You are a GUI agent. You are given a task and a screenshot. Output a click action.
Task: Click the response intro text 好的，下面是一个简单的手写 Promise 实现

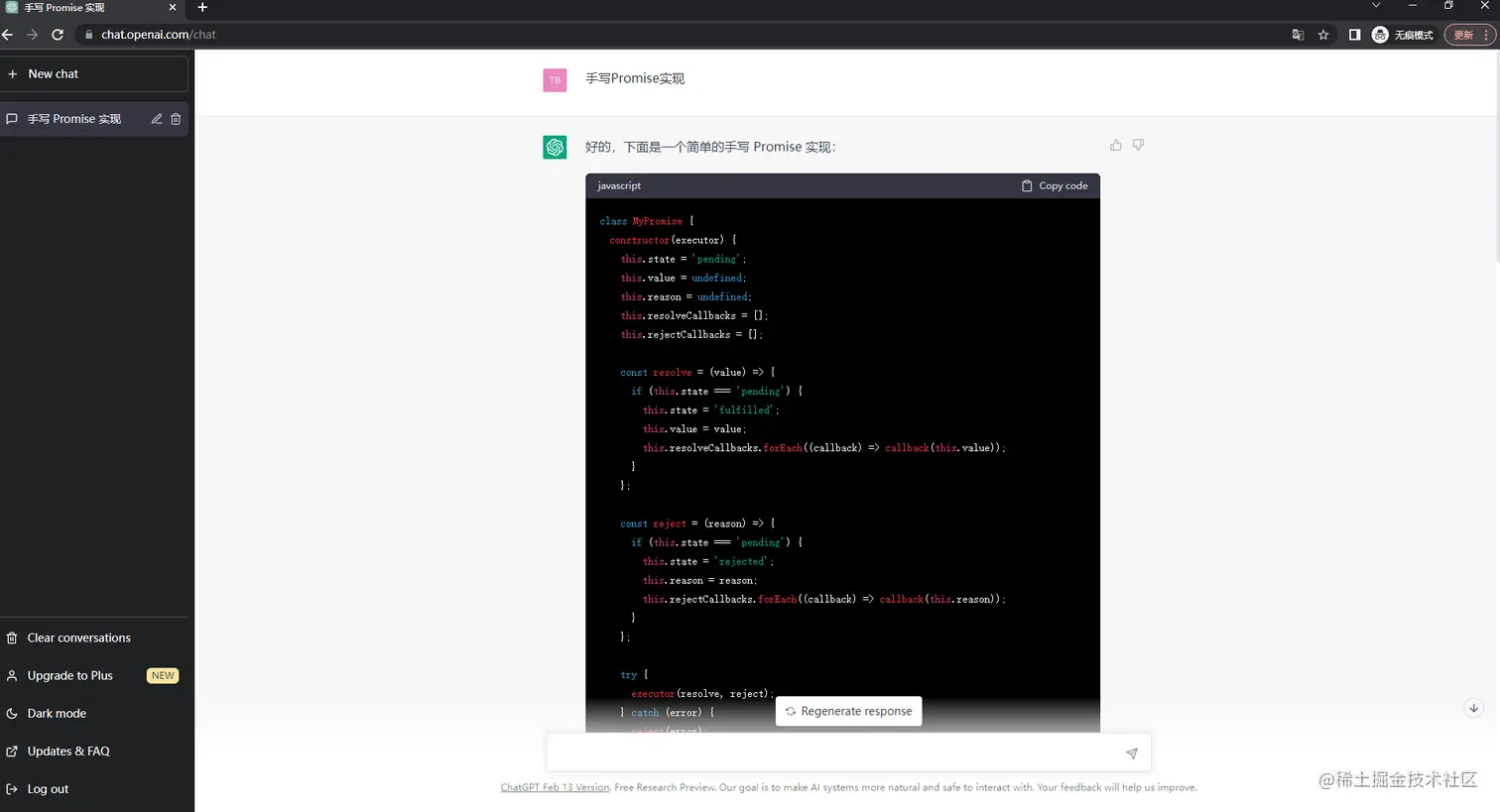710,147
